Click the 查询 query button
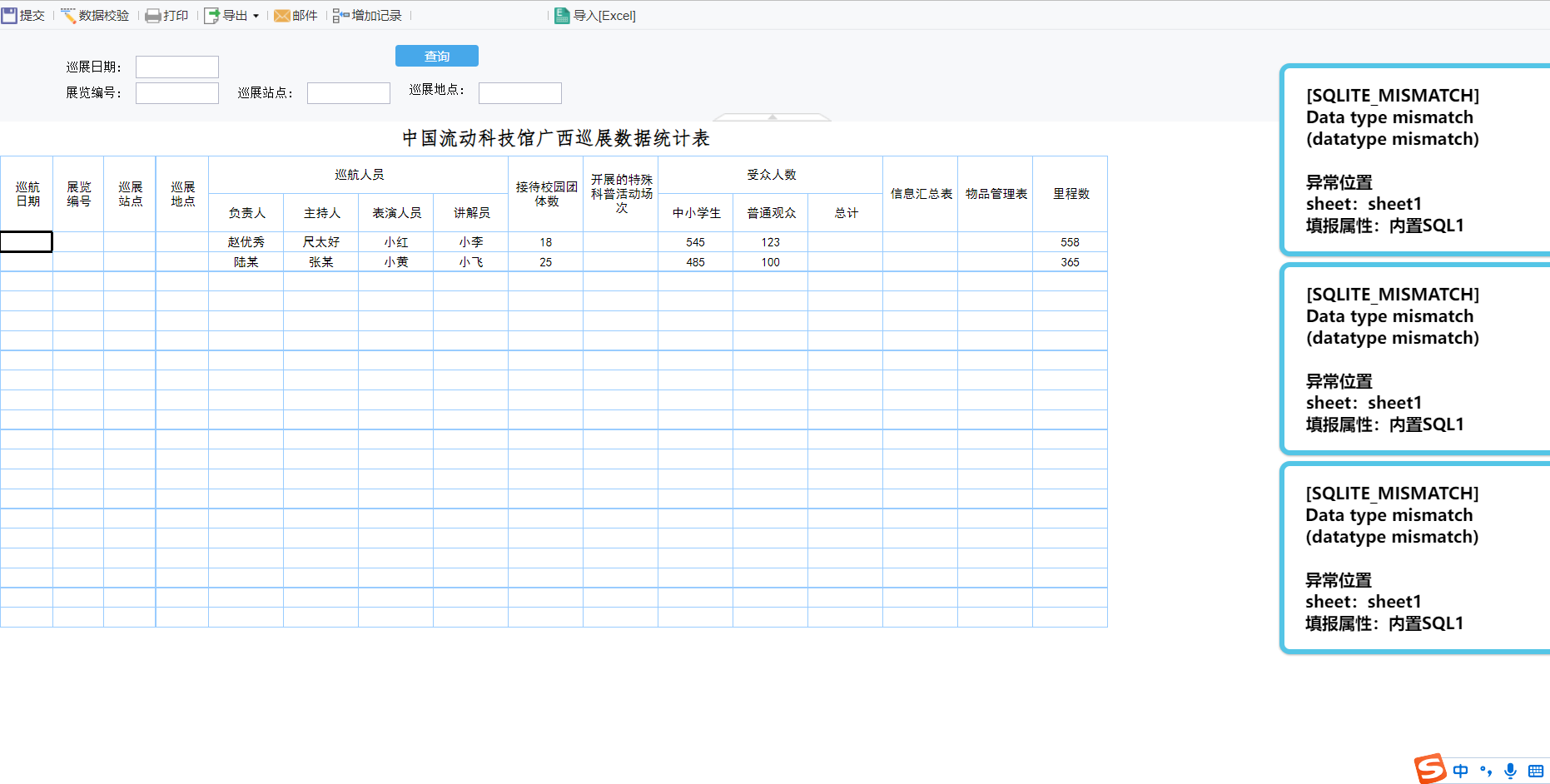This screenshot has width=1550, height=784. pos(437,56)
